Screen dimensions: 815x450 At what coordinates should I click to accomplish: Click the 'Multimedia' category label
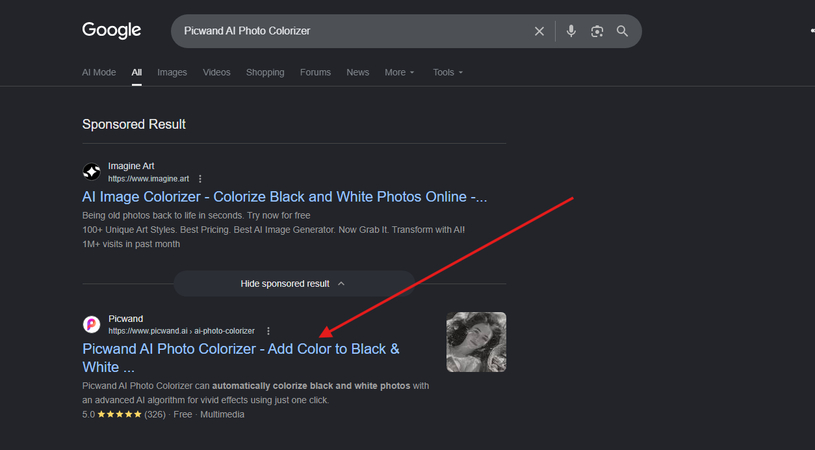pos(222,415)
